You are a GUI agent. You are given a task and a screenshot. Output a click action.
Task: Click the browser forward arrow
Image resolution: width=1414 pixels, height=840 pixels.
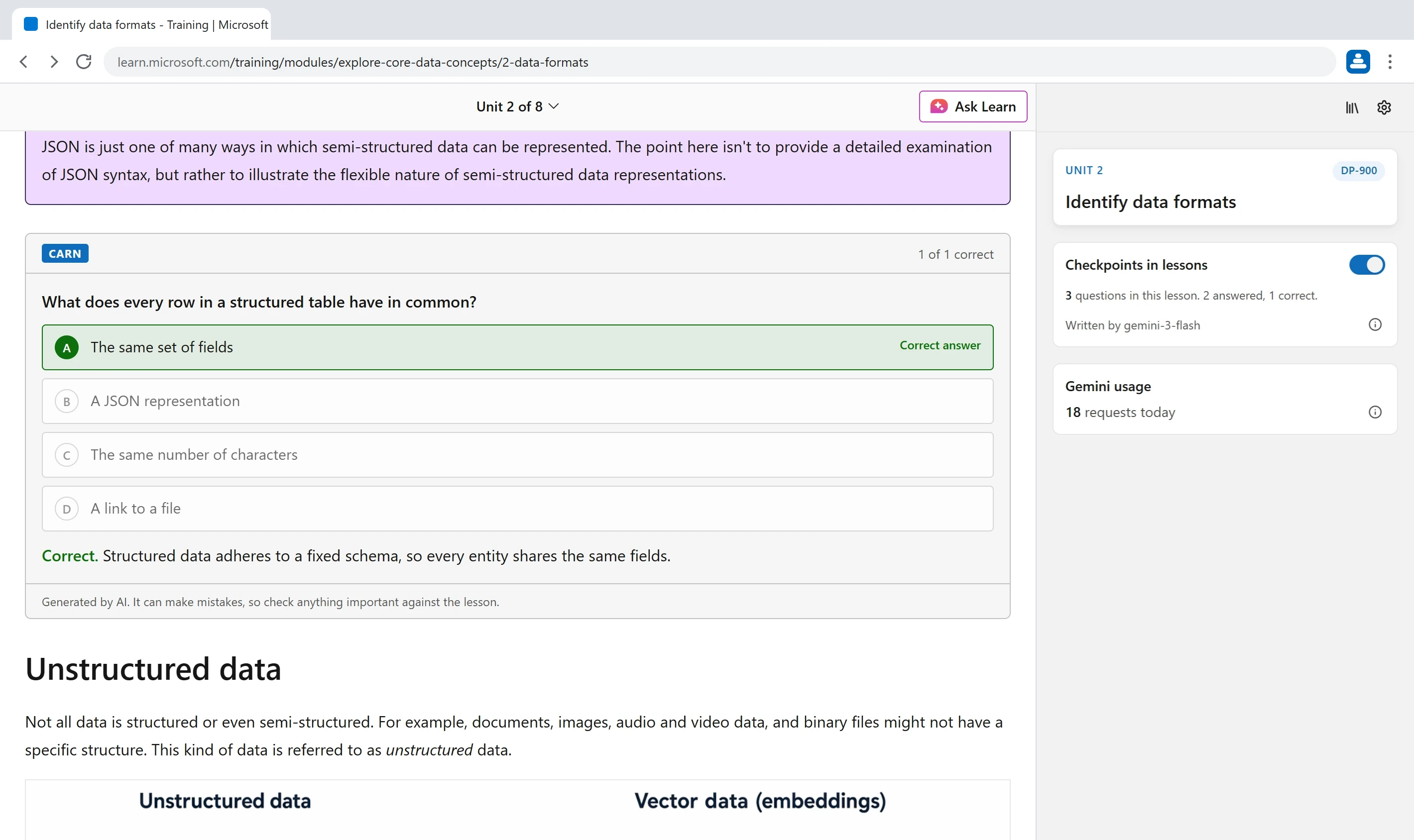point(54,62)
